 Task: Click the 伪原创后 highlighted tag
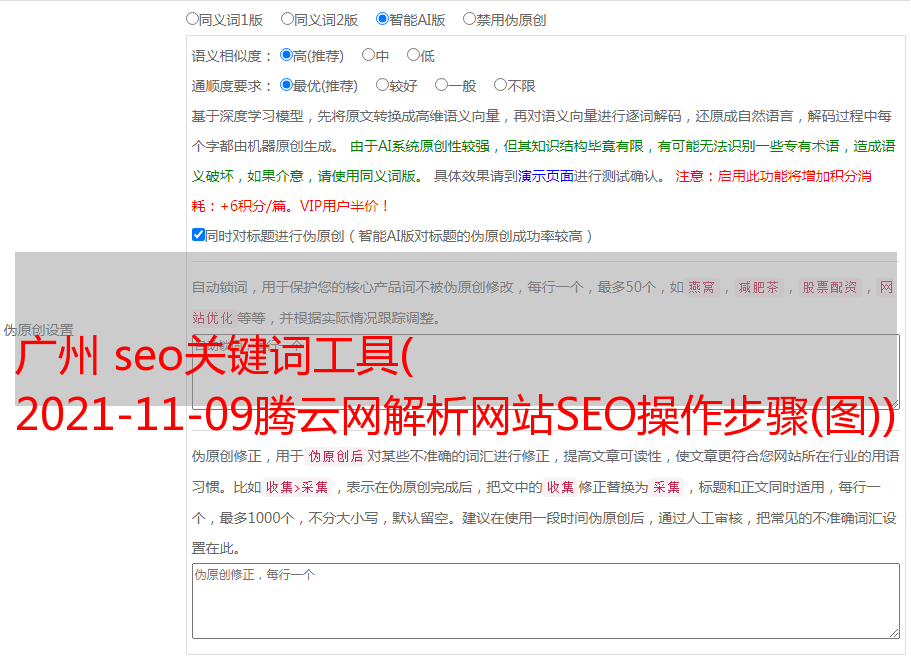pyautogui.click(x=335, y=456)
